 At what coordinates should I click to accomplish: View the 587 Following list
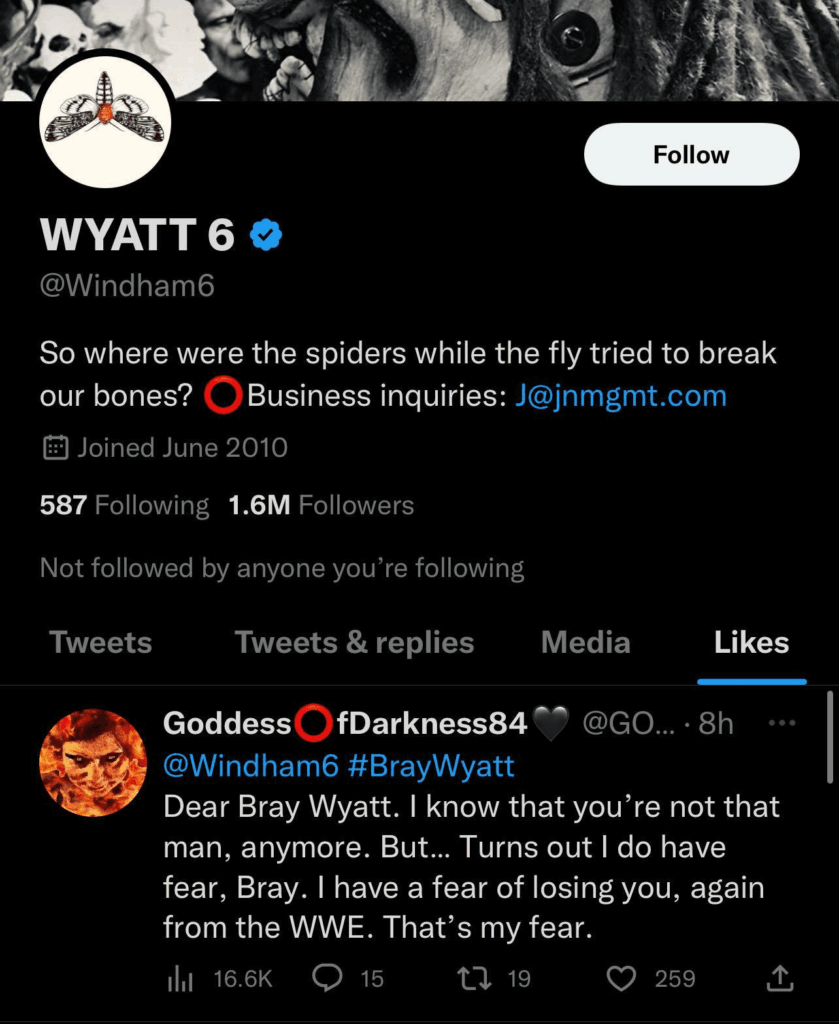tap(124, 506)
